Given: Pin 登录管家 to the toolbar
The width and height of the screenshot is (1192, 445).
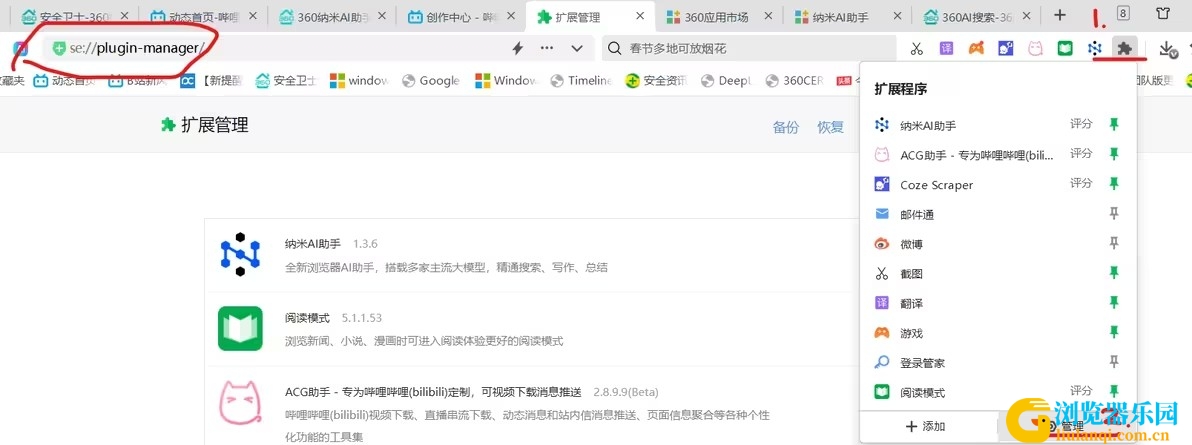Looking at the screenshot, I should pos(1114,362).
